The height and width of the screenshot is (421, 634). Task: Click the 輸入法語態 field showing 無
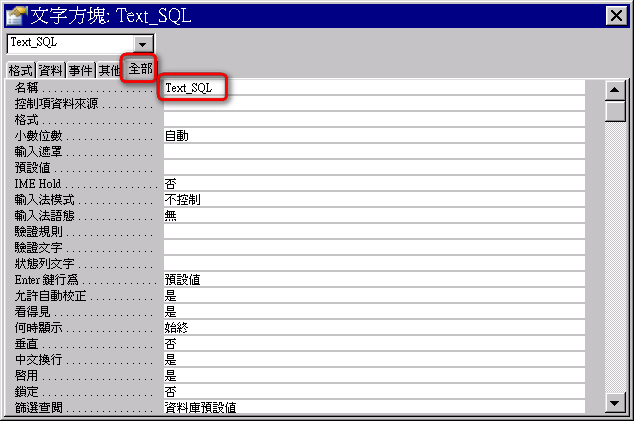tap(374, 216)
